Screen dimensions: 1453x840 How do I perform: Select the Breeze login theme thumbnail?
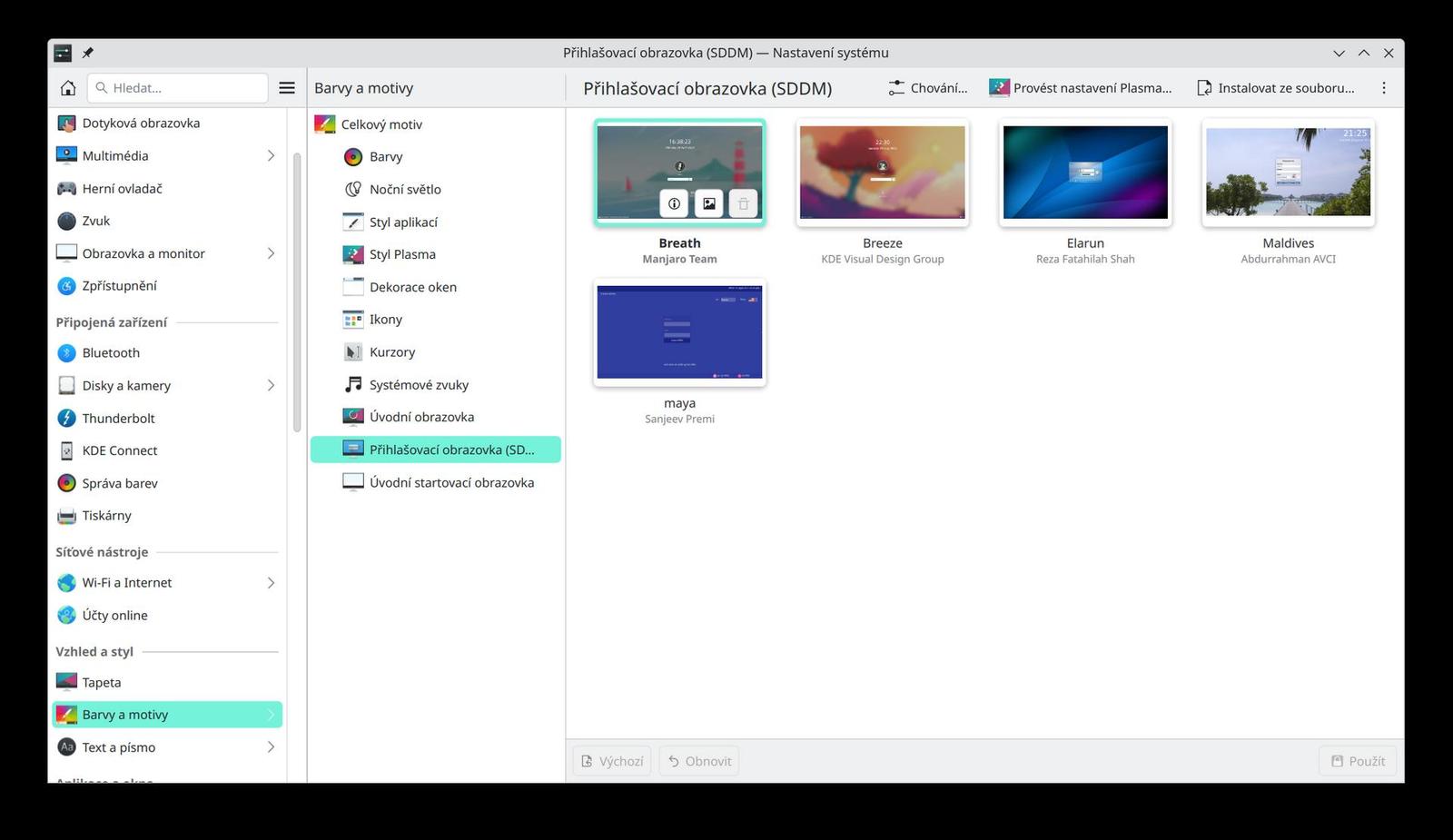tap(882, 172)
